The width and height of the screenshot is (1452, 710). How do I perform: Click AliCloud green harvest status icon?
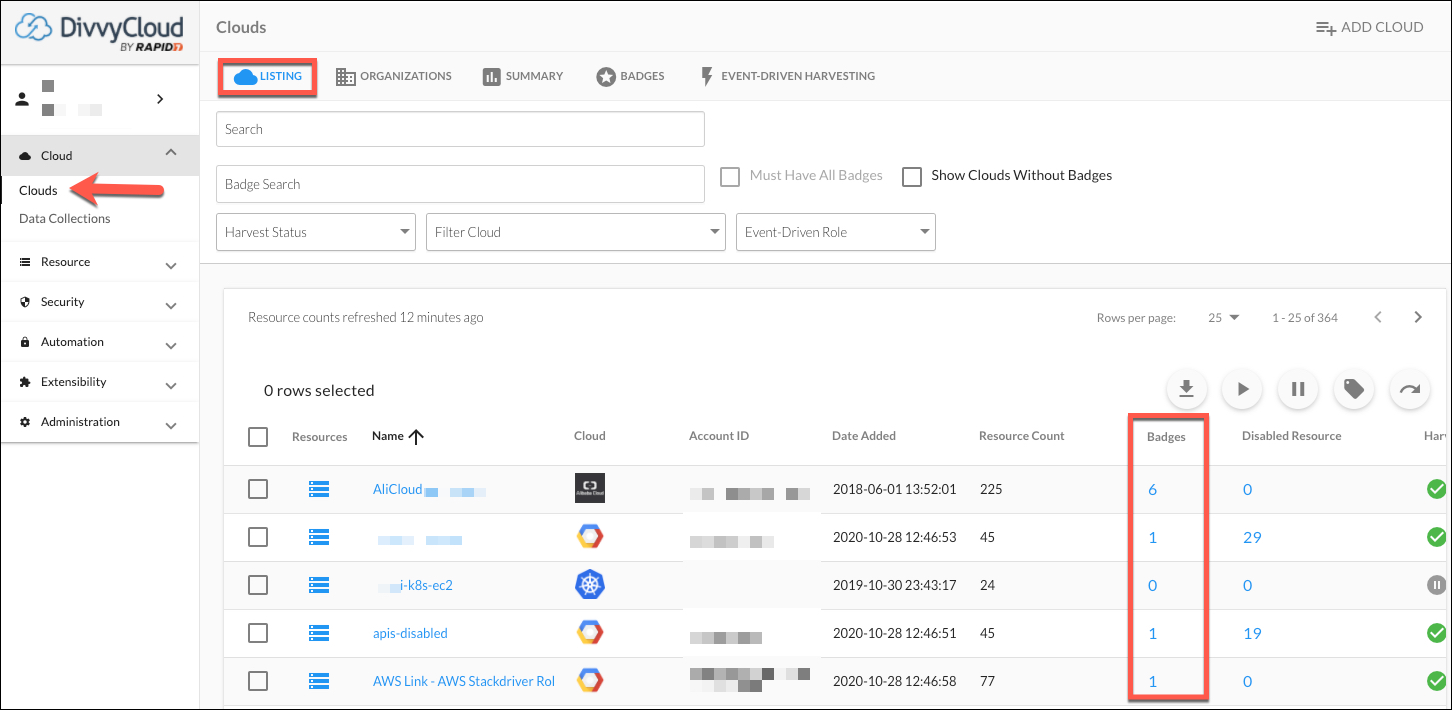(x=1436, y=489)
